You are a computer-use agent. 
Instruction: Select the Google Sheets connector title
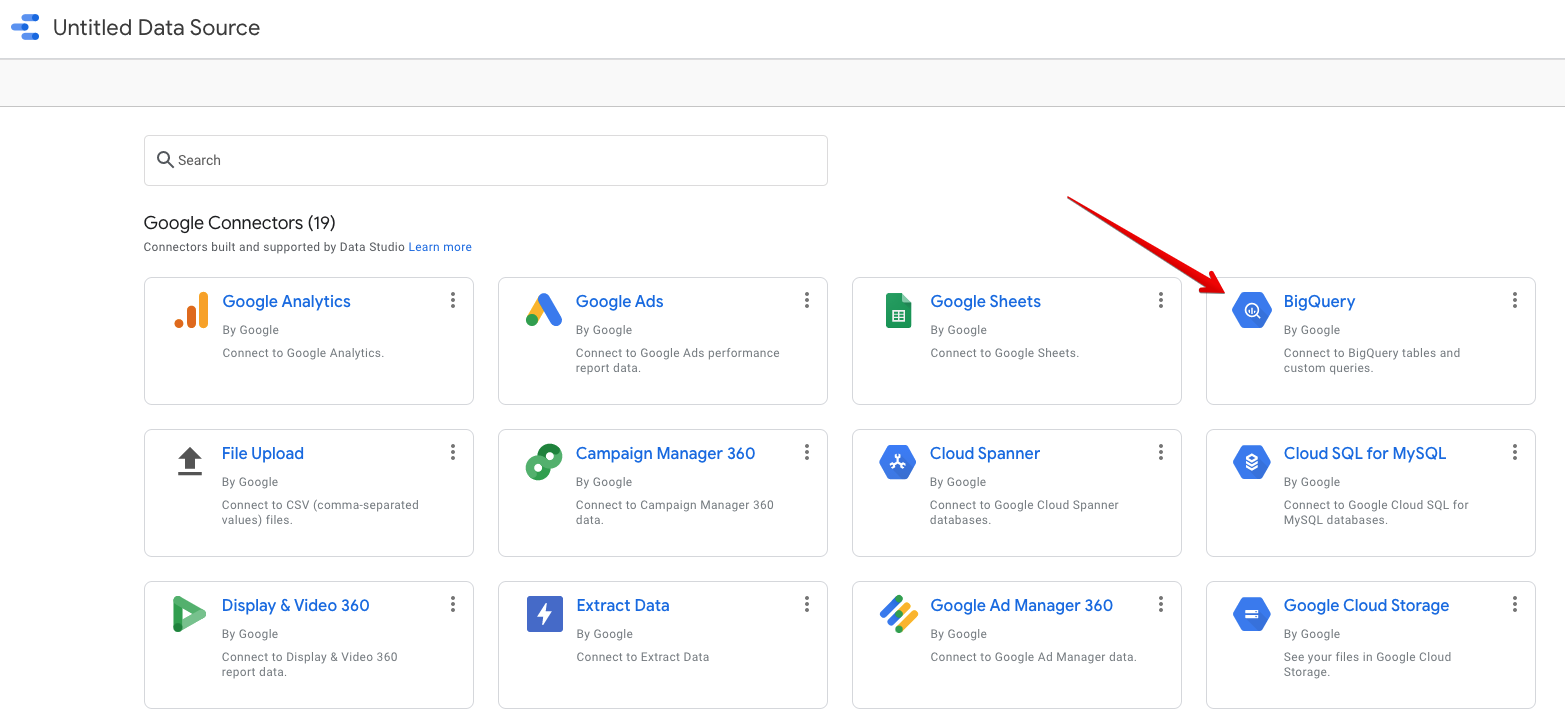point(985,302)
